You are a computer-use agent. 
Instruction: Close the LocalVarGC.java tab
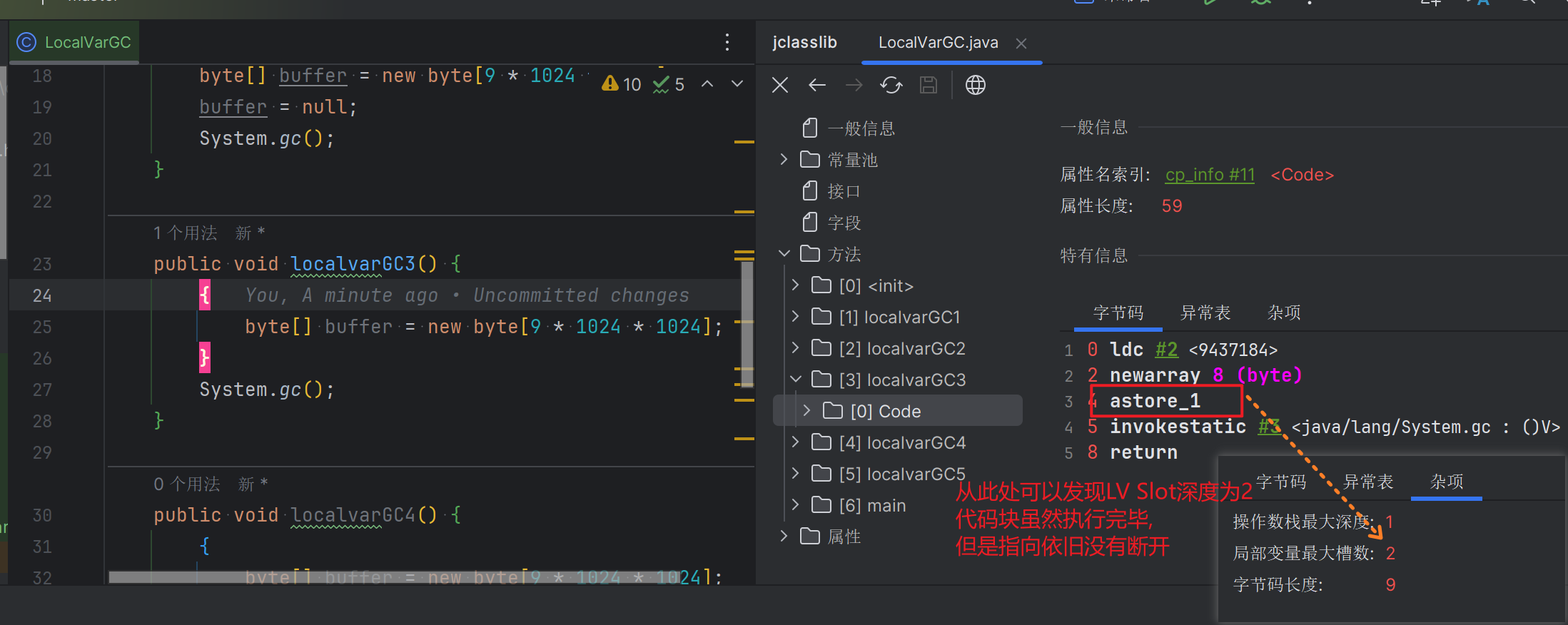[1021, 44]
